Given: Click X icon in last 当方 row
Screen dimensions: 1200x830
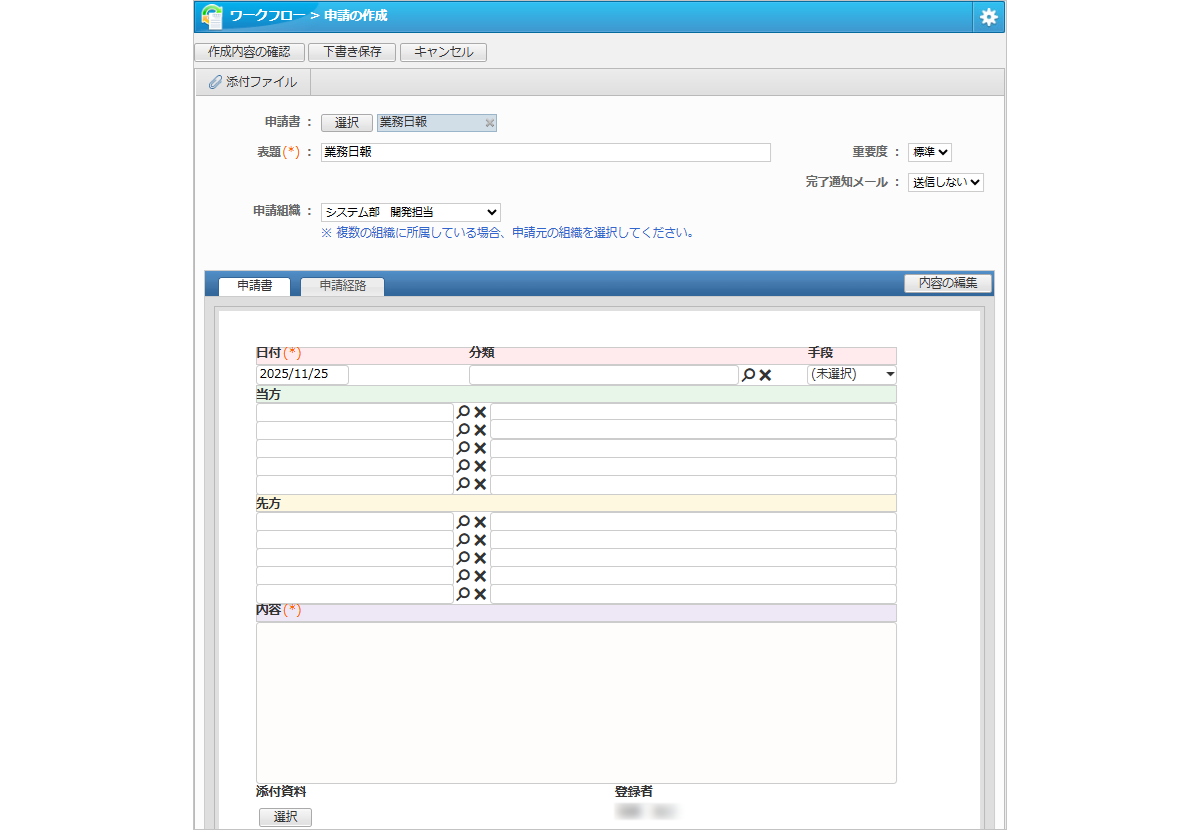Looking at the screenshot, I should (480, 484).
